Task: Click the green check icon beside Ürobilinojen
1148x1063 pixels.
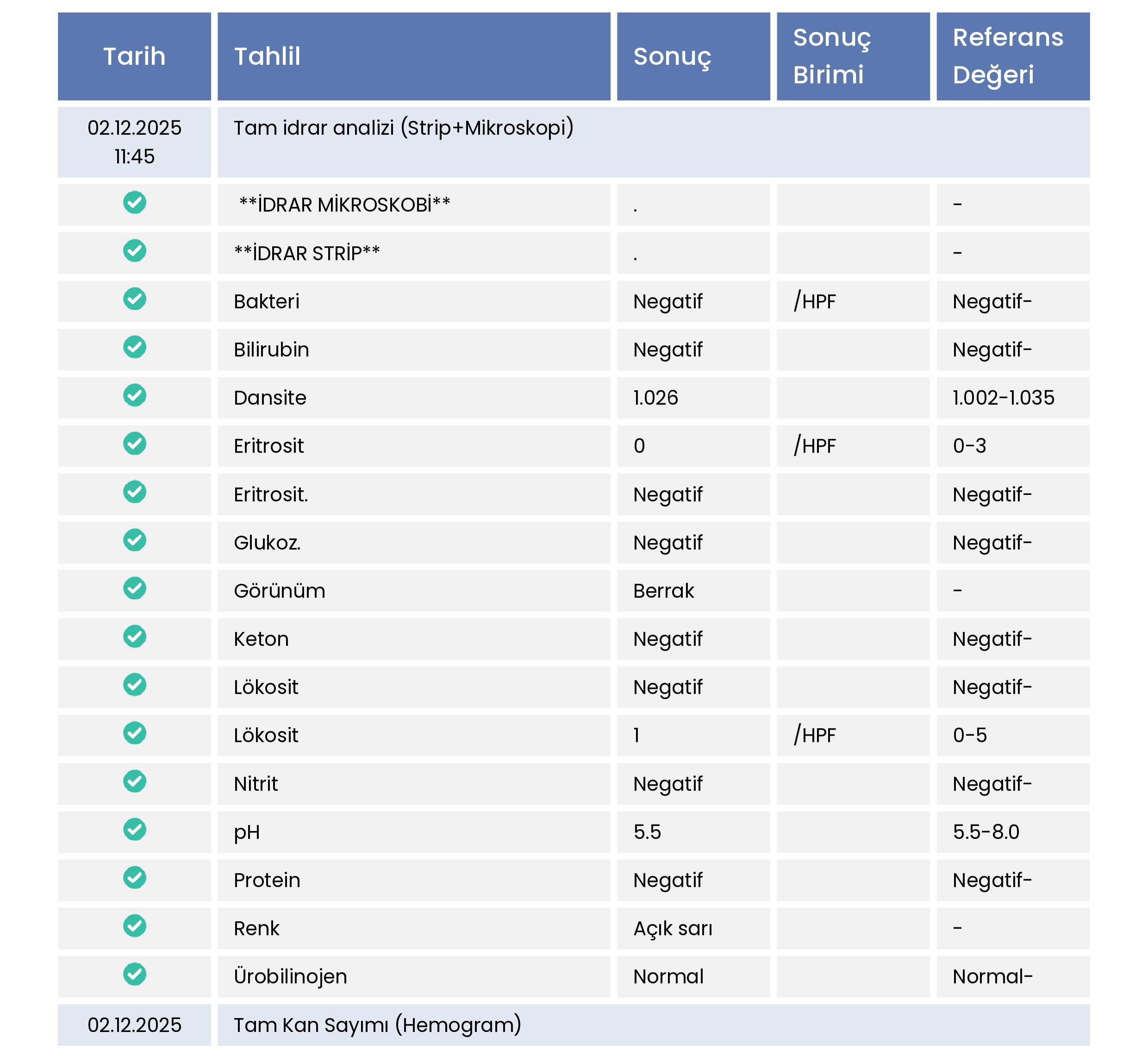Action: click(x=135, y=975)
